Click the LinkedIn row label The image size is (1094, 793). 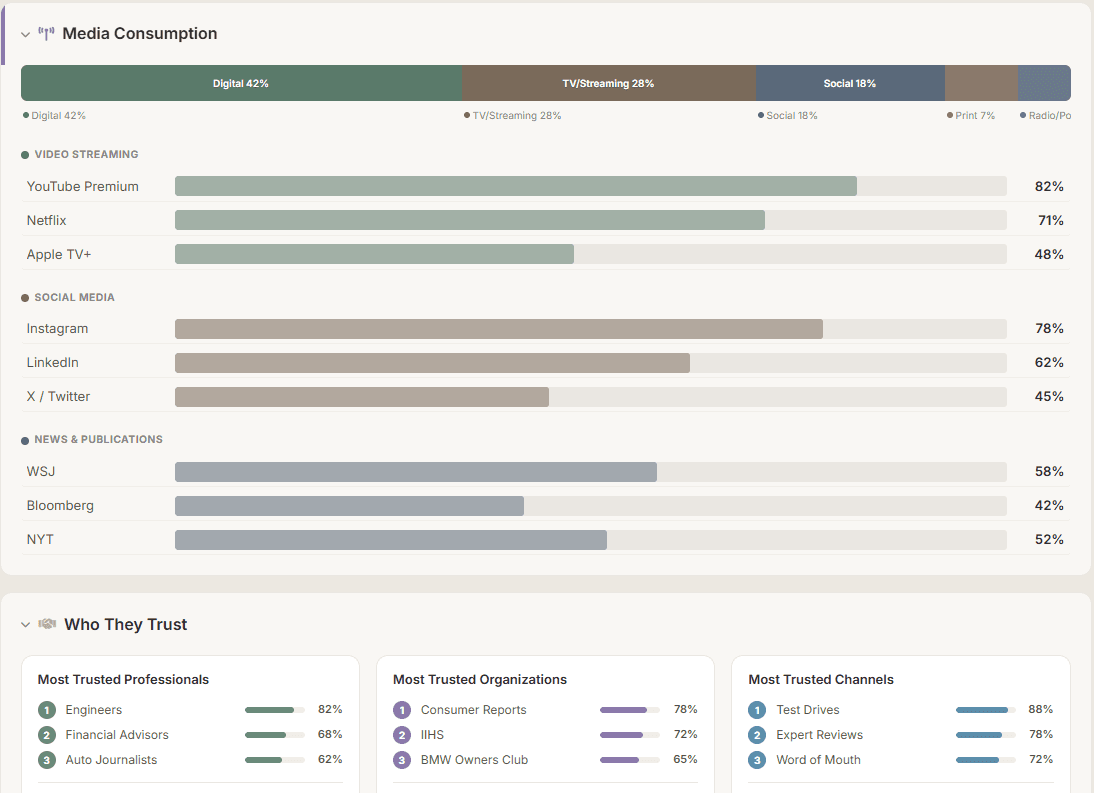pyautogui.click(x=52, y=363)
